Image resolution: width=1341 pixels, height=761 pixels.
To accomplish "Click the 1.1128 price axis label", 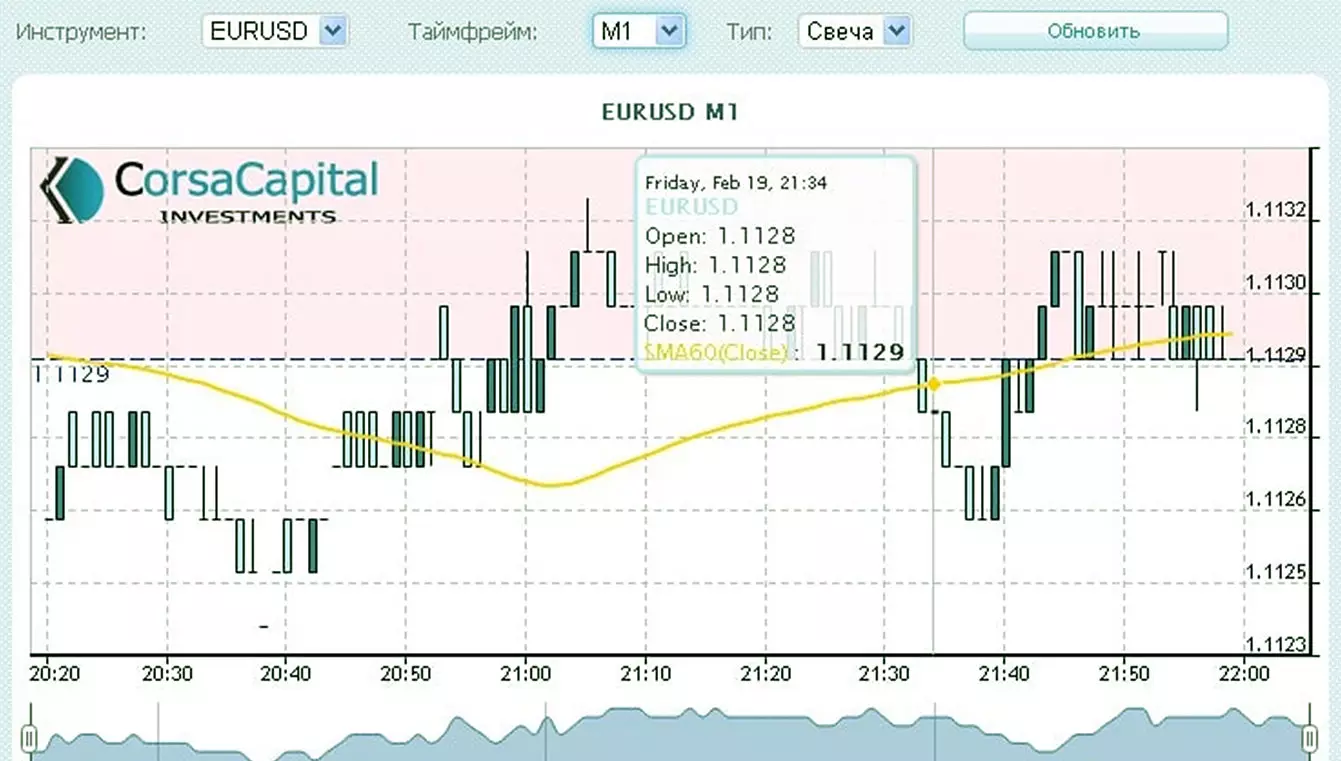I will point(1275,428).
